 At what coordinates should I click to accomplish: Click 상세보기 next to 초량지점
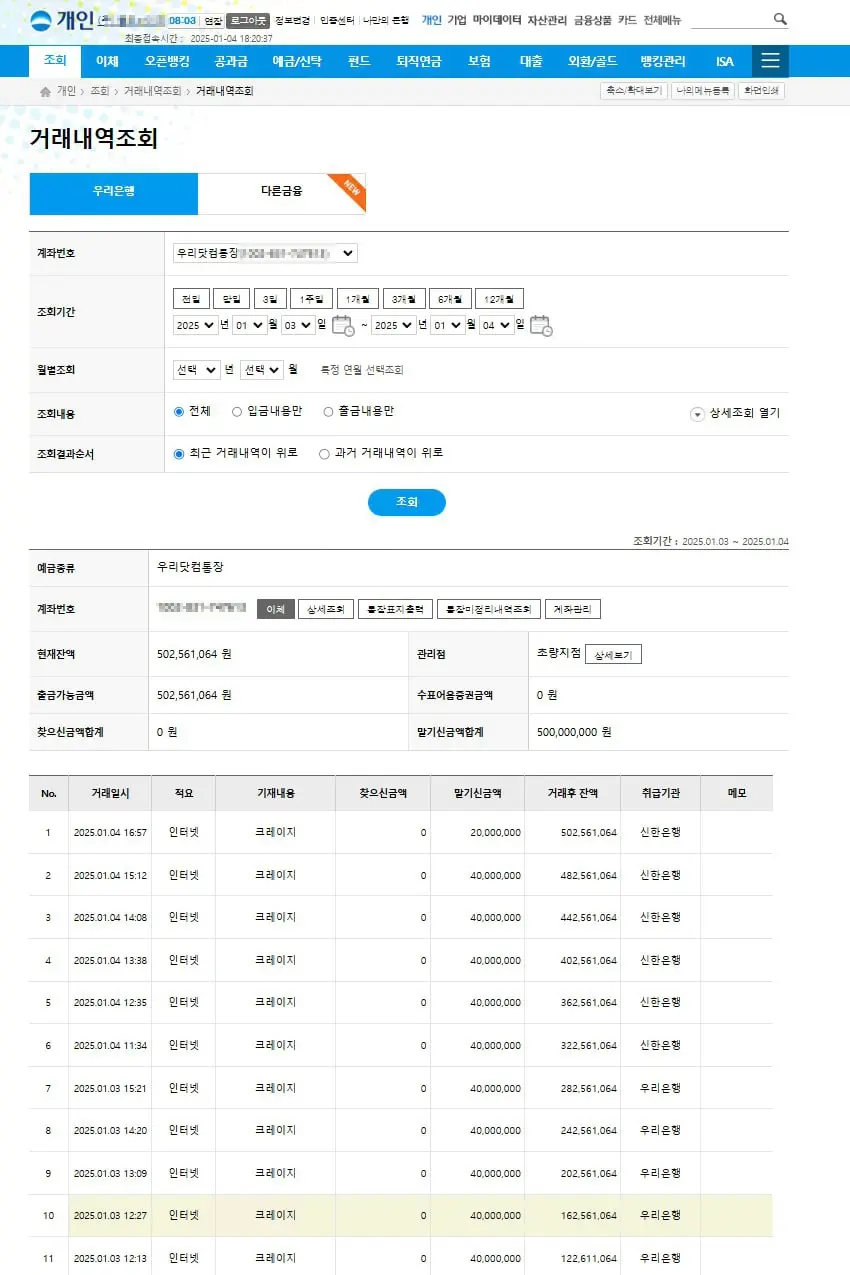pos(613,655)
